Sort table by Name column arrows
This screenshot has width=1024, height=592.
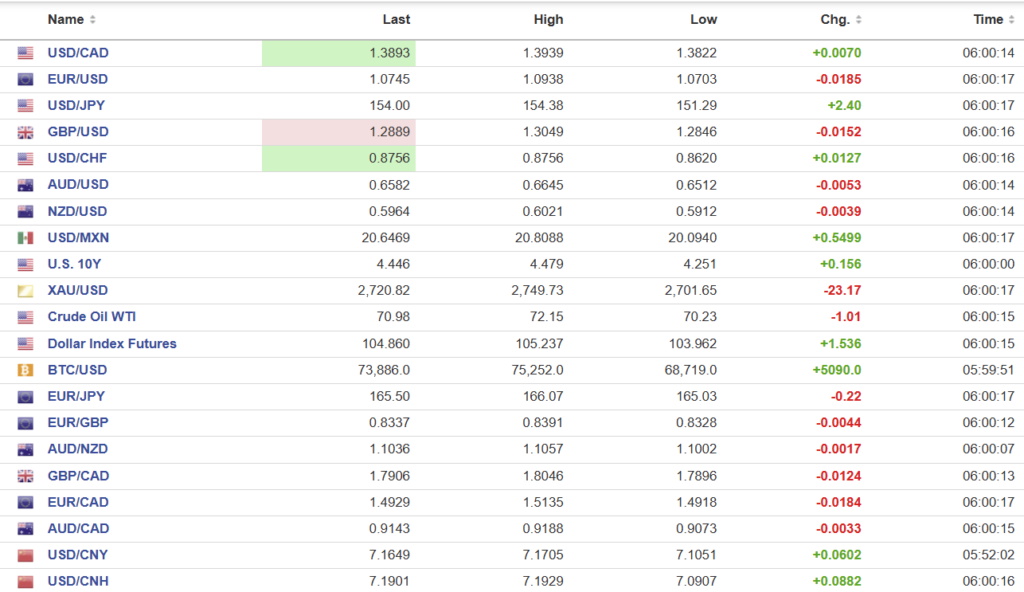point(93,20)
